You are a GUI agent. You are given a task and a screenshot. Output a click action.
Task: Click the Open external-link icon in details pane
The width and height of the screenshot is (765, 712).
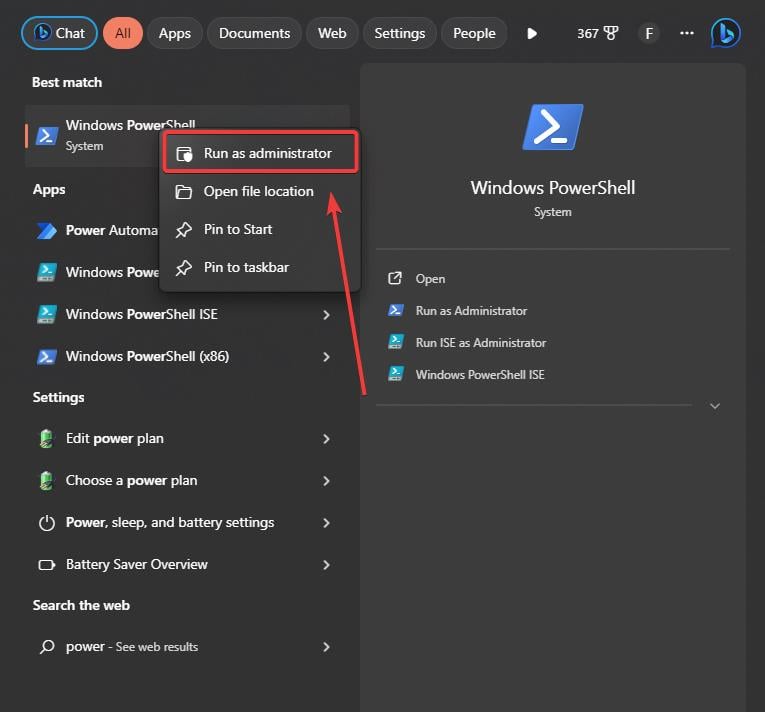(395, 278)
